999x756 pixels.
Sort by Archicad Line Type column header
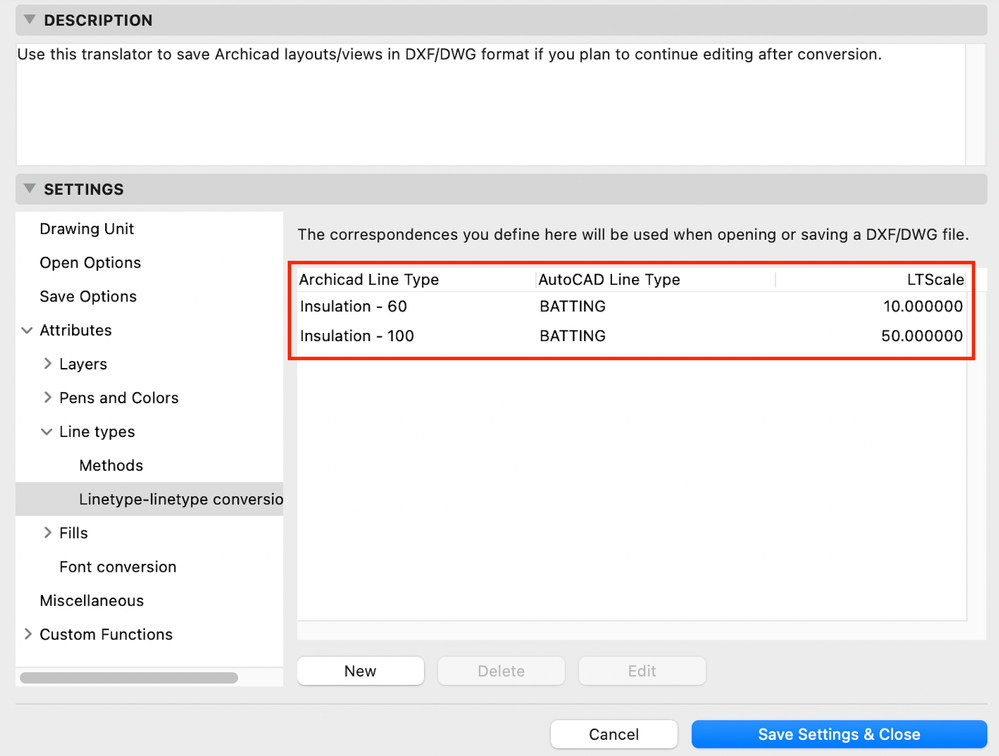coord(417,280)
